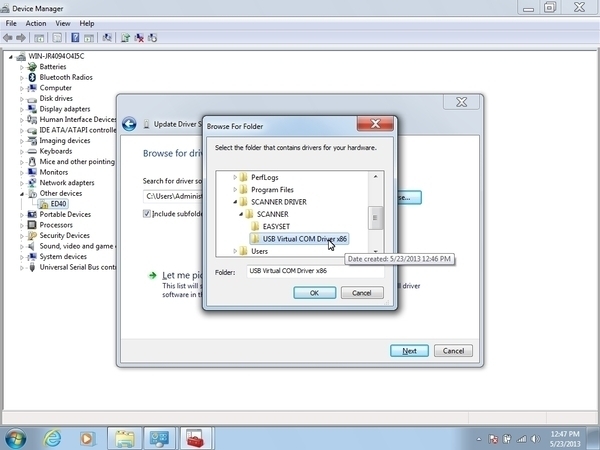Expand the PerfLogs folder node

click(235, 177)
